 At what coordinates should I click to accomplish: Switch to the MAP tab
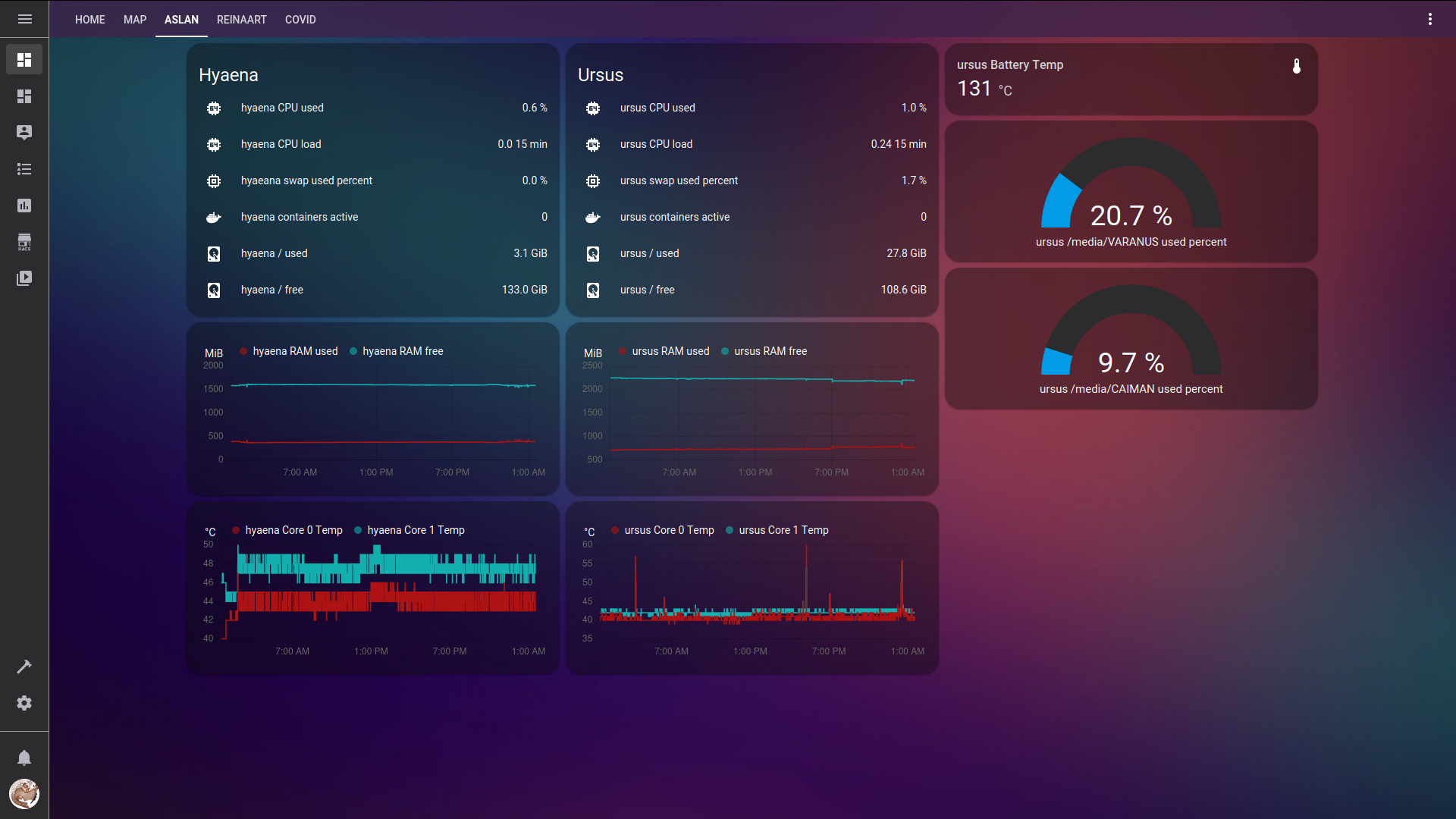135,20
